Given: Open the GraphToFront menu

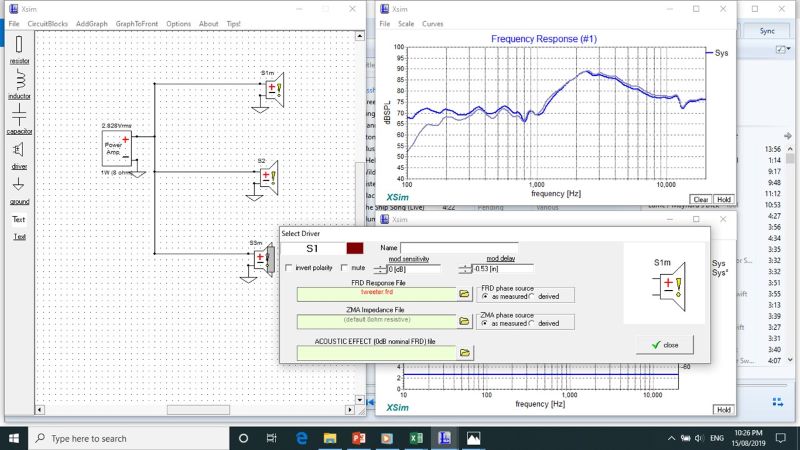Looking at the screenshot, I should point(137,24).
